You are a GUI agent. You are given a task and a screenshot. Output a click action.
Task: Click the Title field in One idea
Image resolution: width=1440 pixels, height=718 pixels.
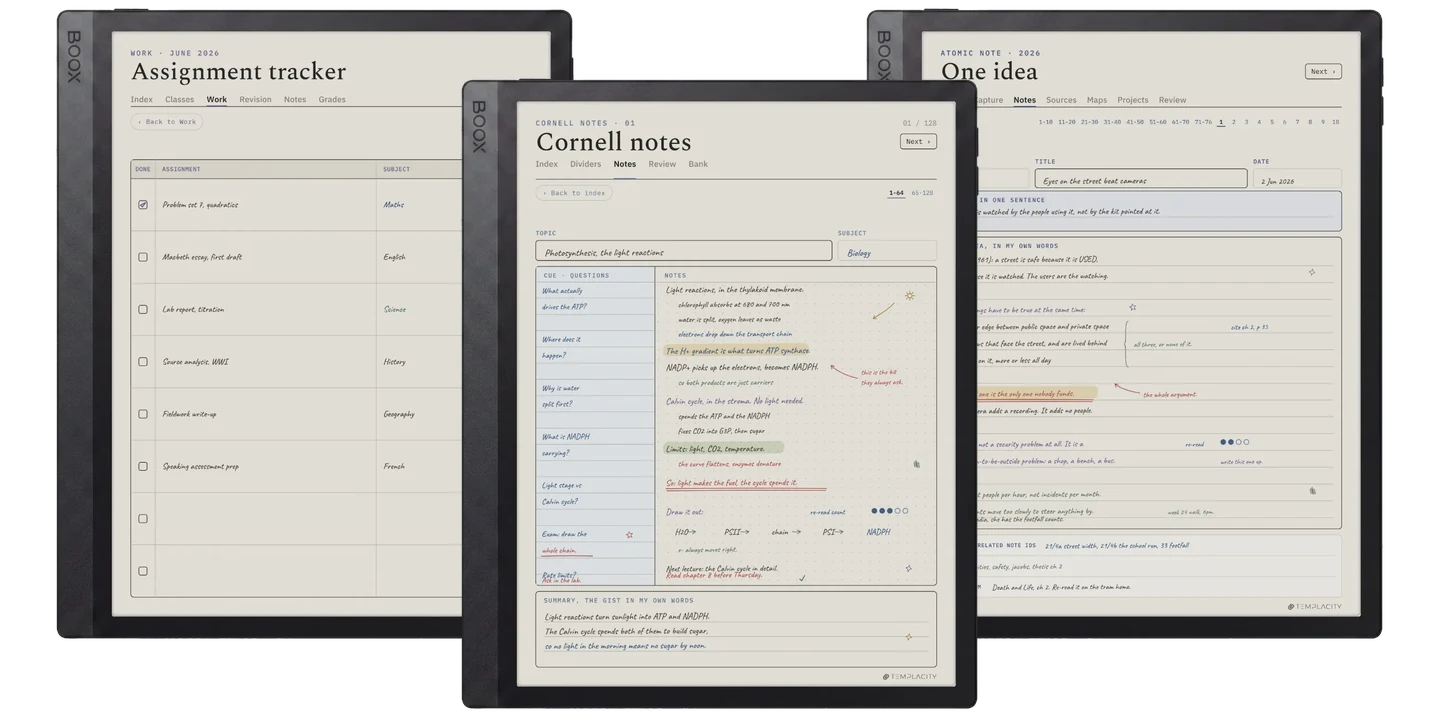coord(1141,180)
